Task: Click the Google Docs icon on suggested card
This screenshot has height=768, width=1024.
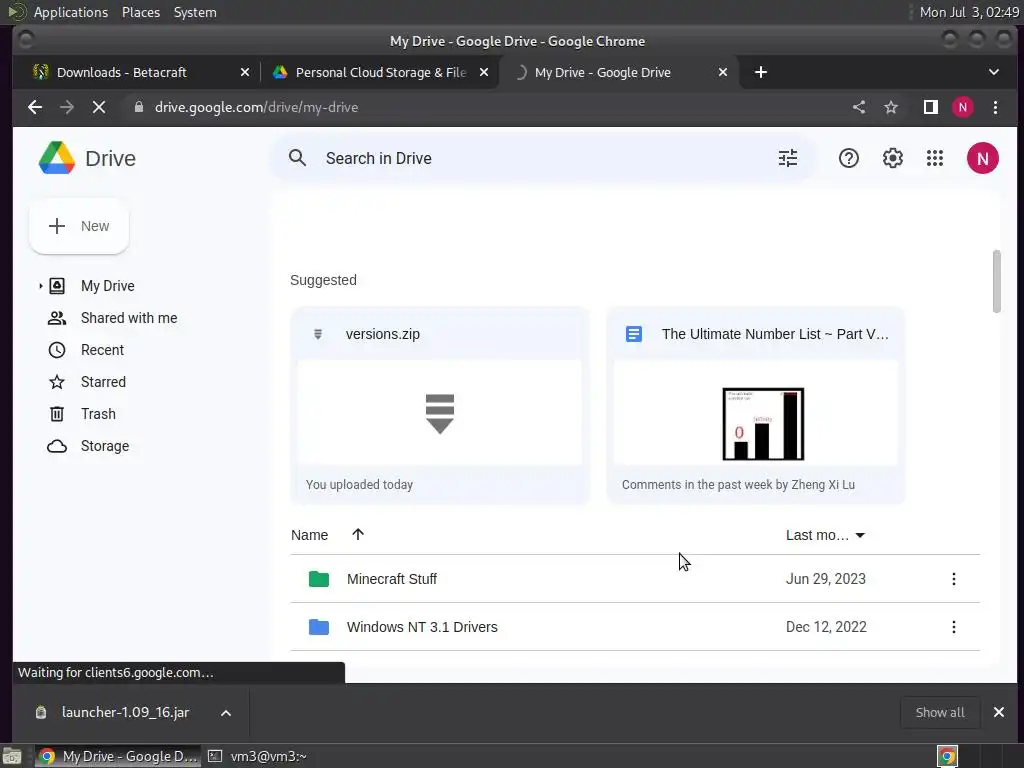Action: click(633, 334)
